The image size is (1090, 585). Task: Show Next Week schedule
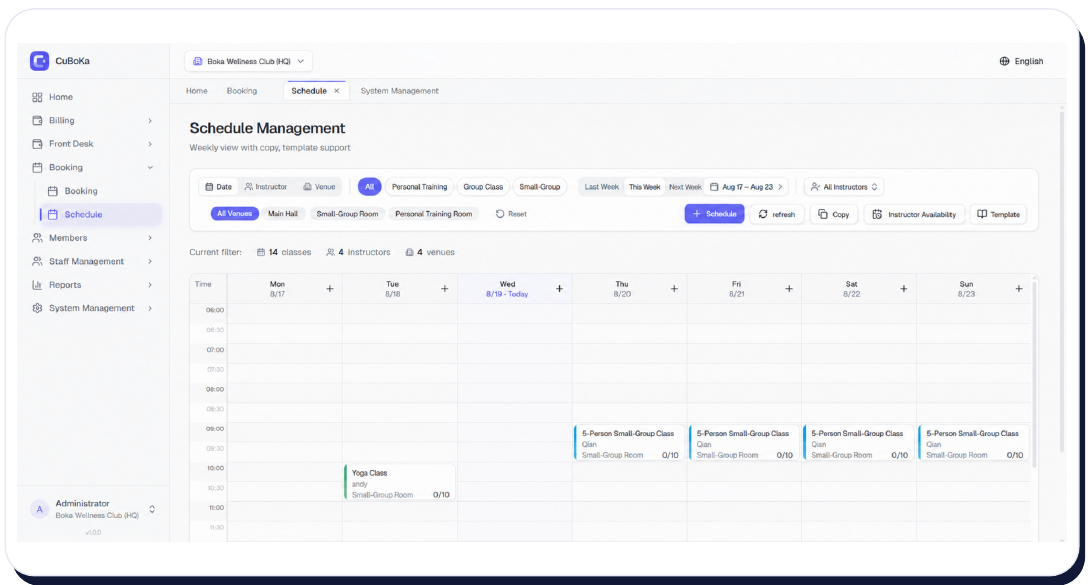(685, 187)
